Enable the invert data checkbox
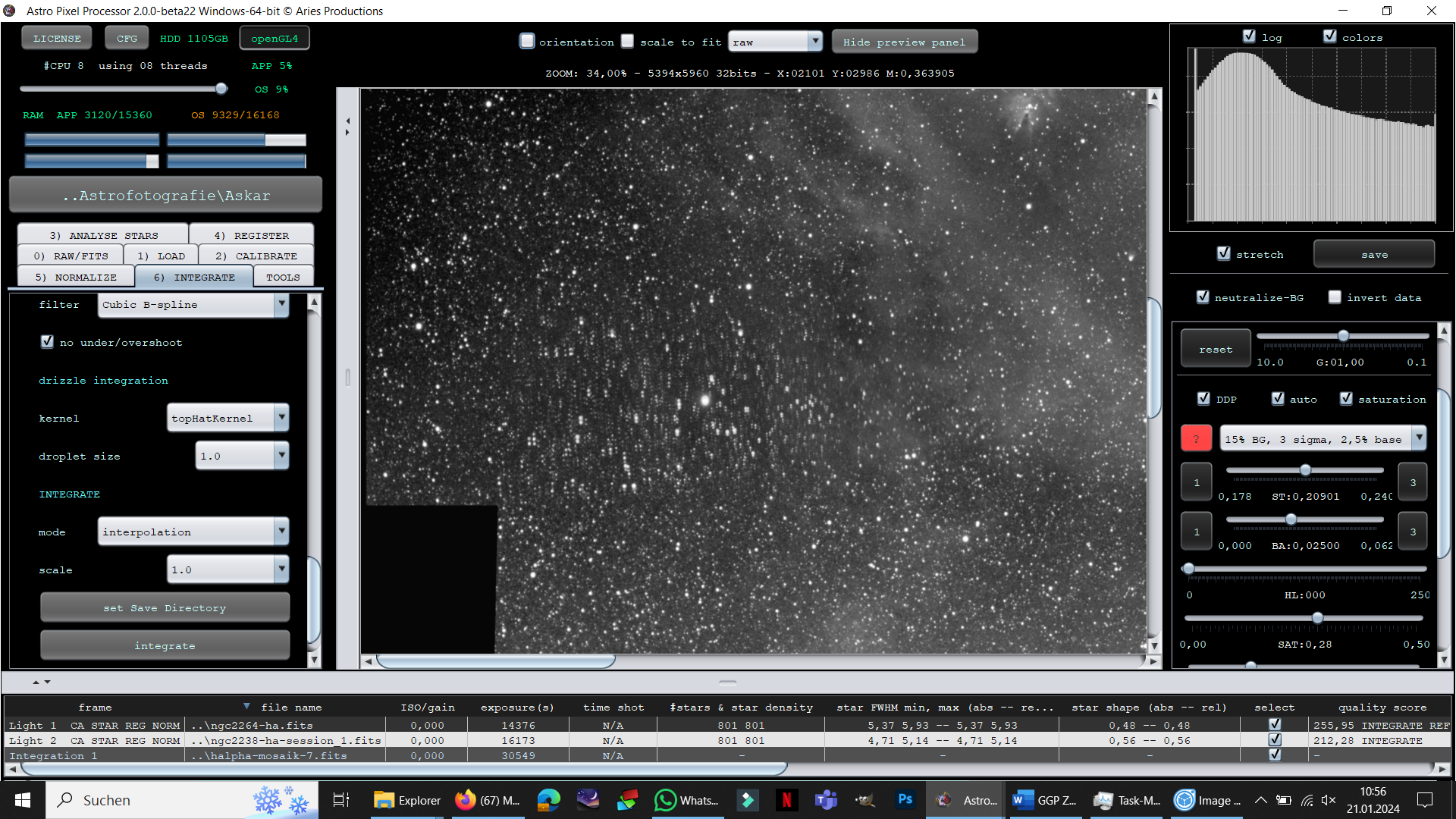Image resolution: width=1456 pixels, height=819 pixels. coord(1335,297)
